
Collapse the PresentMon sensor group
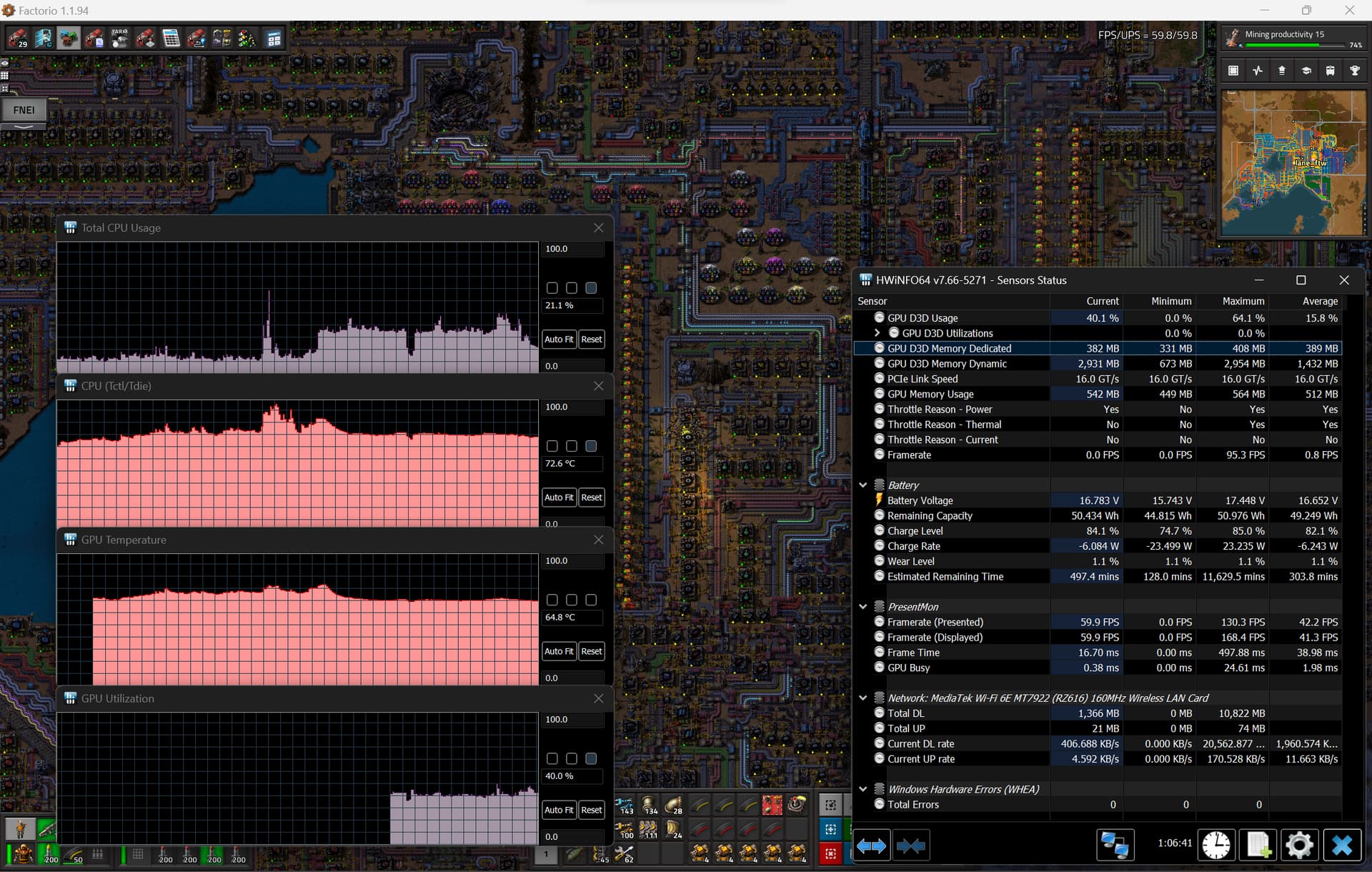[863, 606]
